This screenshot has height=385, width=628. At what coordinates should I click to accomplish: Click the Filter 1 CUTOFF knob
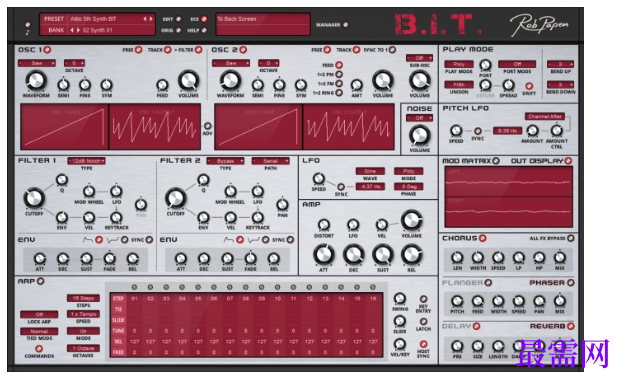click(x=34, y=198)
